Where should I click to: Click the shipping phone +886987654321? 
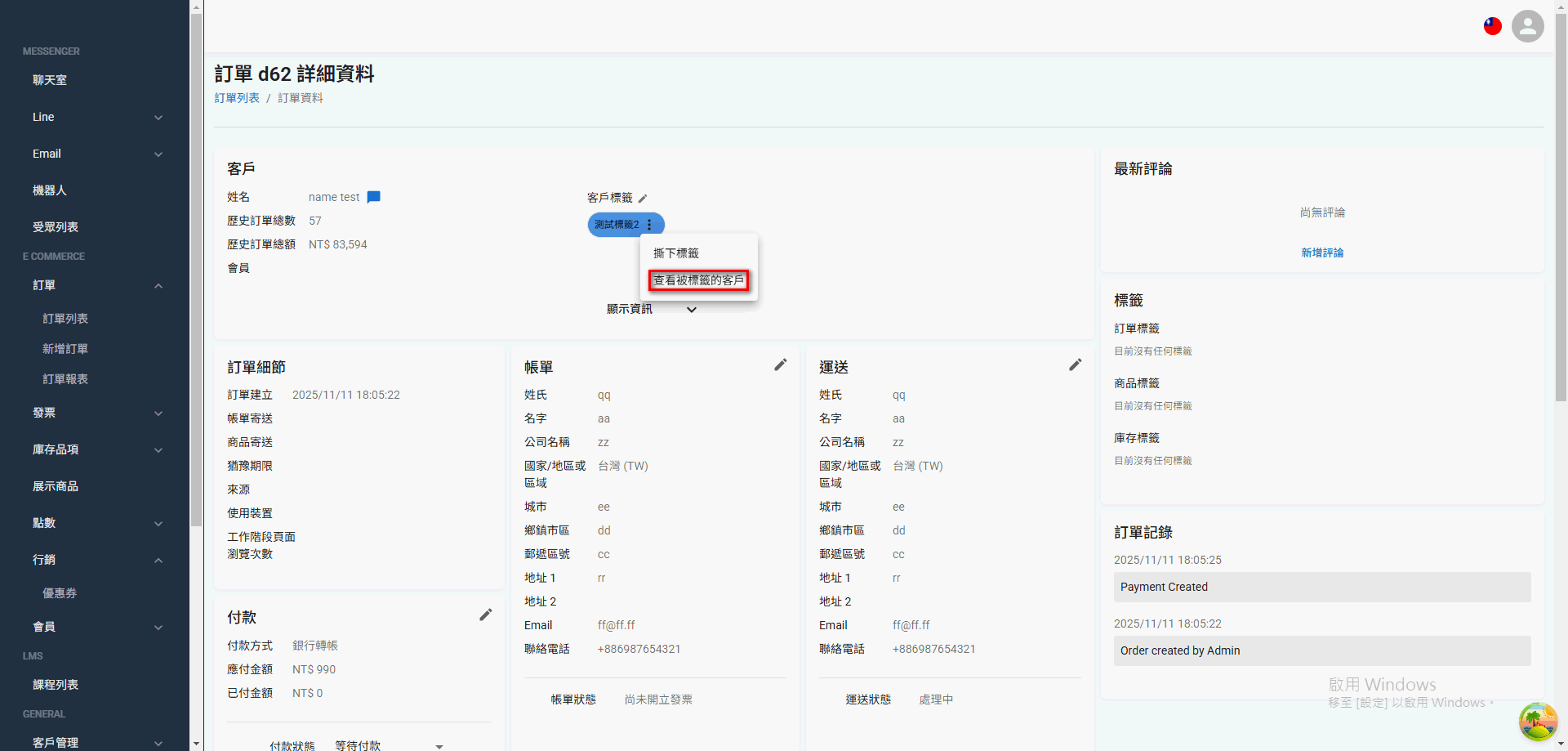pyautogui.click(x=934, y=649)
